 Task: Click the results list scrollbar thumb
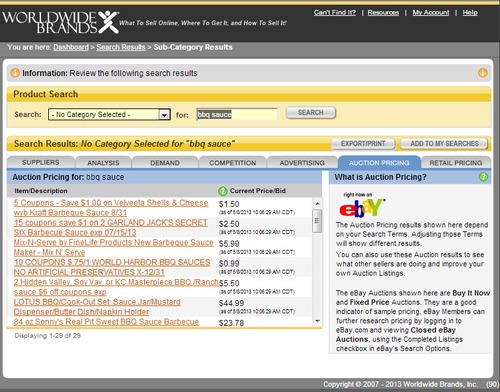[317, 221]
